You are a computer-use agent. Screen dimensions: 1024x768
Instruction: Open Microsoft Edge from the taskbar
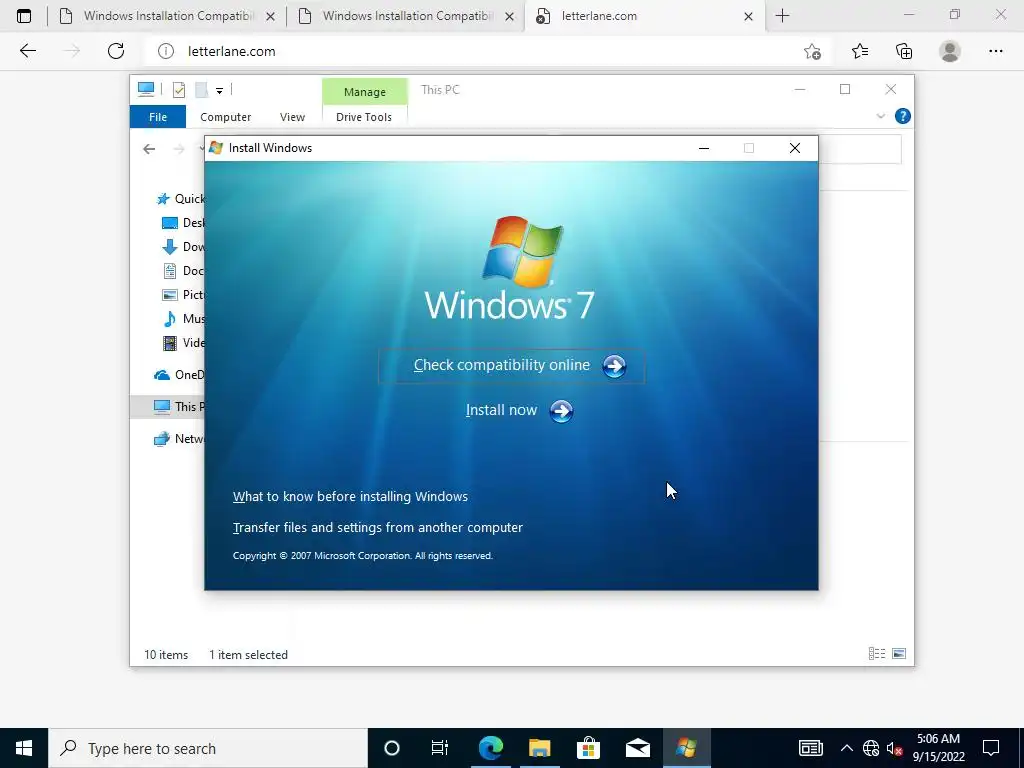tap(490, 748)
